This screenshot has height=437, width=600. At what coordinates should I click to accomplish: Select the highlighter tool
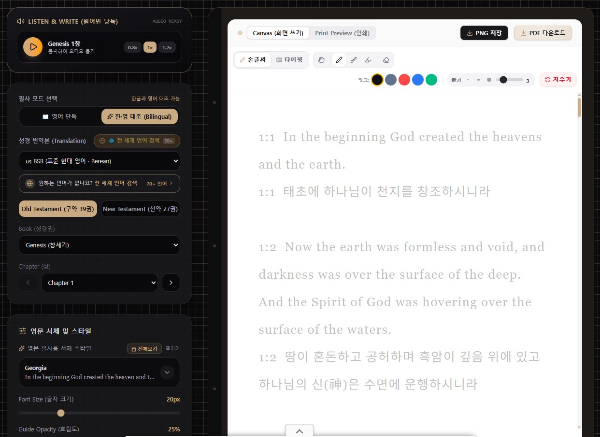[368, 60]
